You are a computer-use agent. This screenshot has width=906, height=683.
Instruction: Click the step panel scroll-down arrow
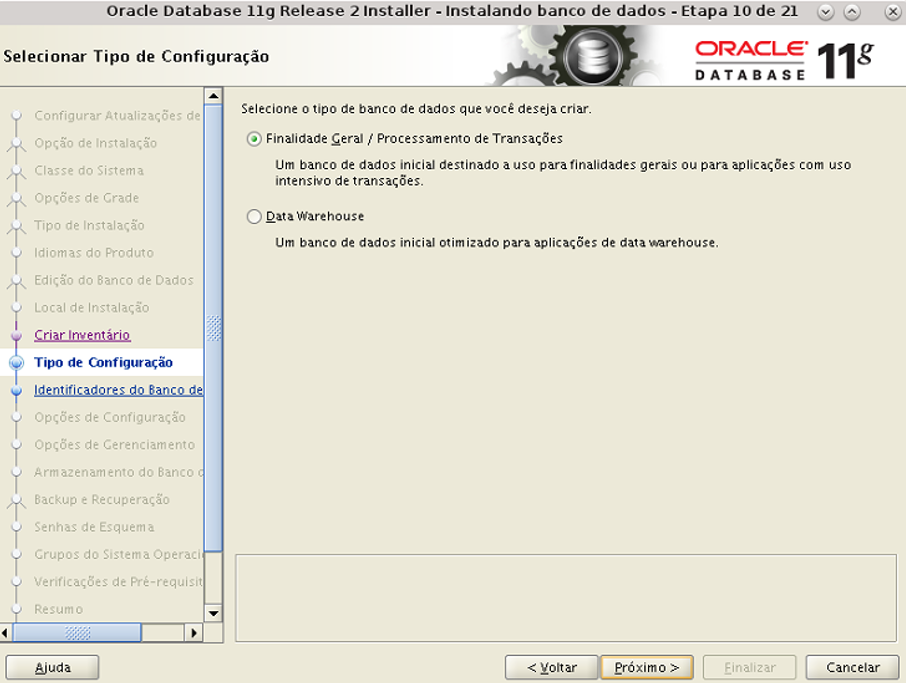[x=213, y=613]
